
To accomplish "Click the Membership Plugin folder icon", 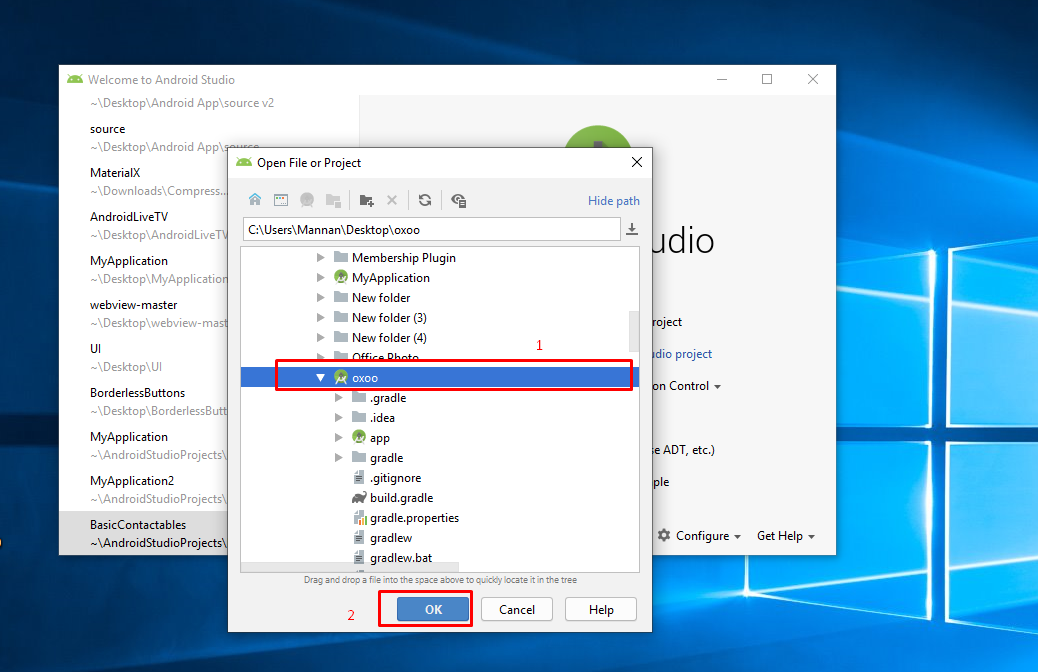I will pos(341,257).
